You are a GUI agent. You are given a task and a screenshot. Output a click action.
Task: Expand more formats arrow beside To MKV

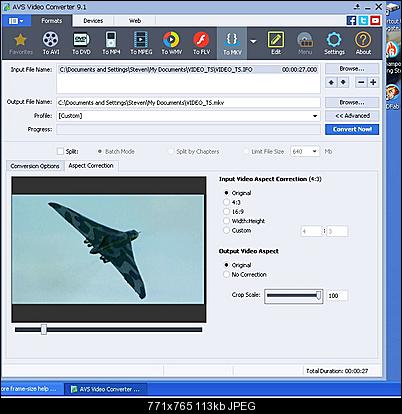[x=253, y=42]
